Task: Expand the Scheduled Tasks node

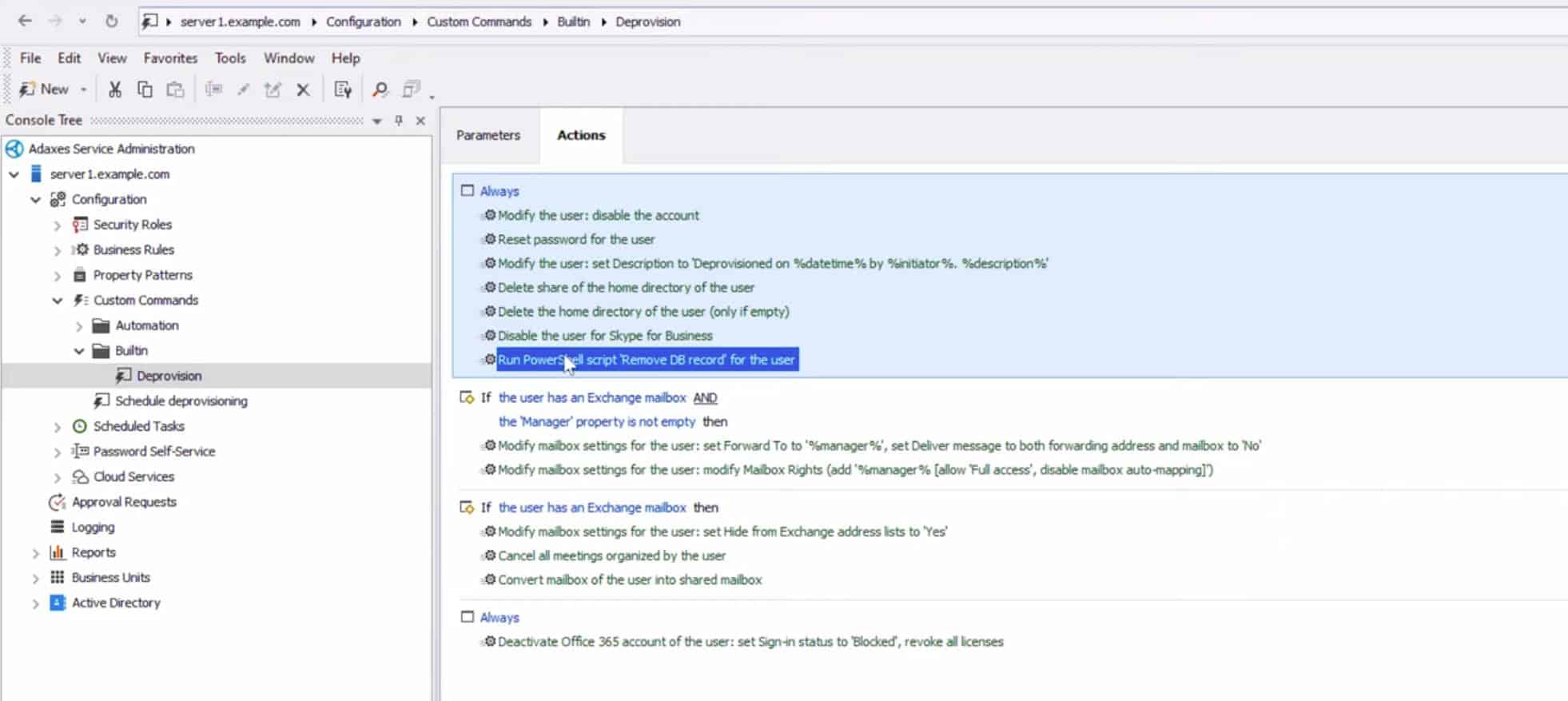Action: 58,427
